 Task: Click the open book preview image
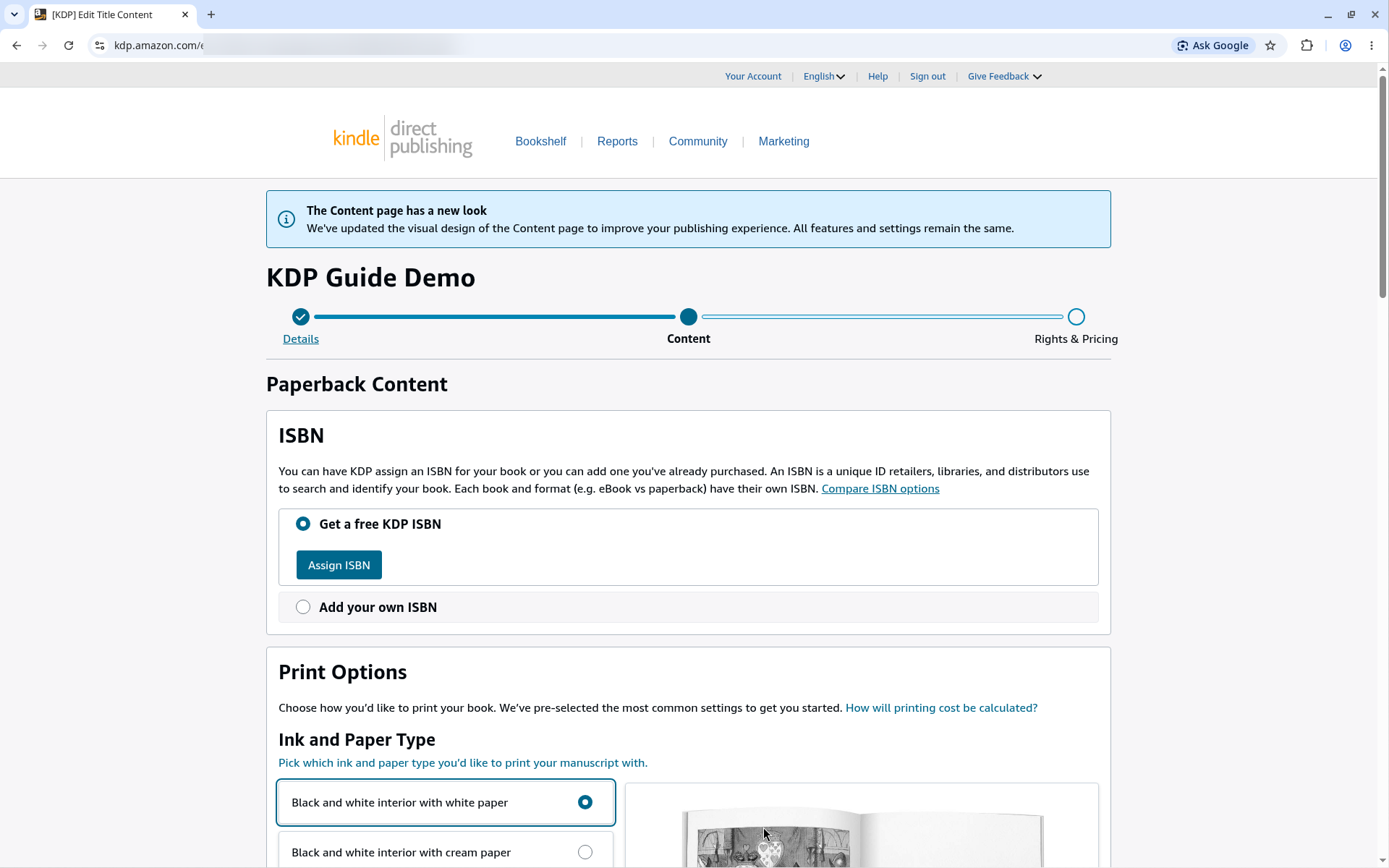862,835
